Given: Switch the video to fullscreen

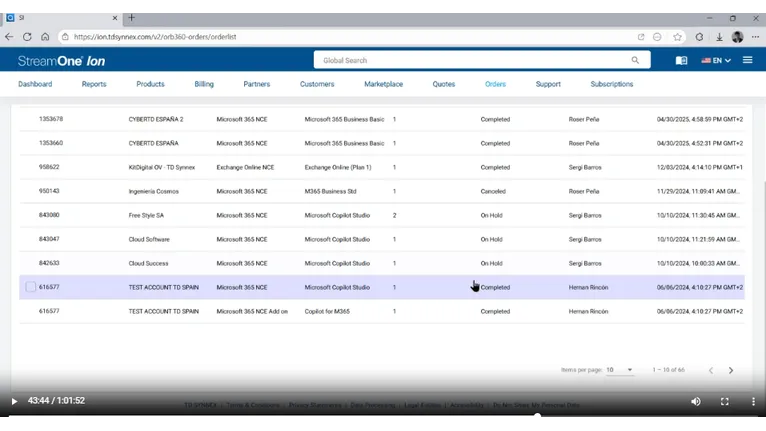Looking at the screenshot, I should pos(724,401).
